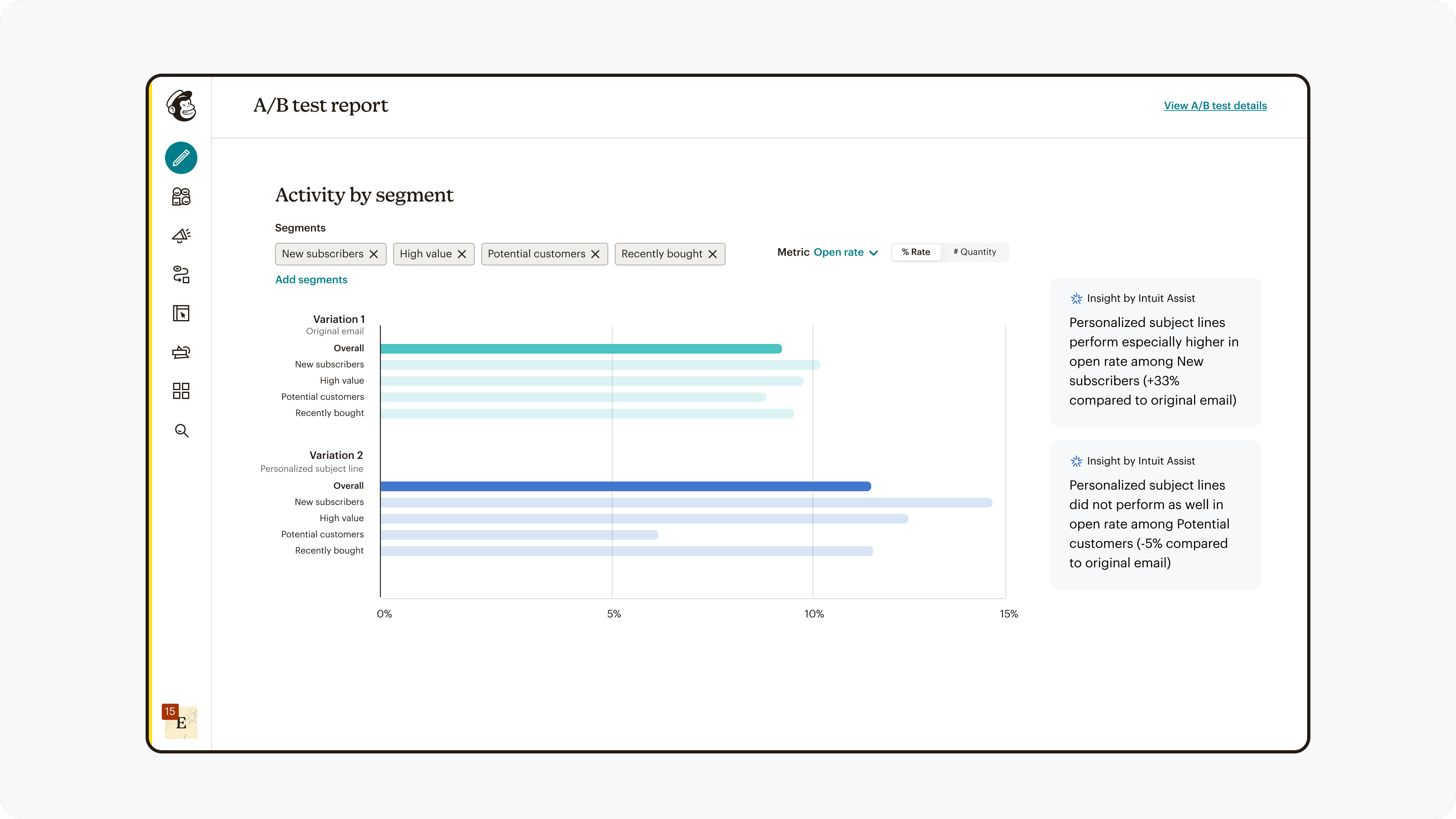Open the Content studio icon

pyautogui.click(x=181, y=352)
